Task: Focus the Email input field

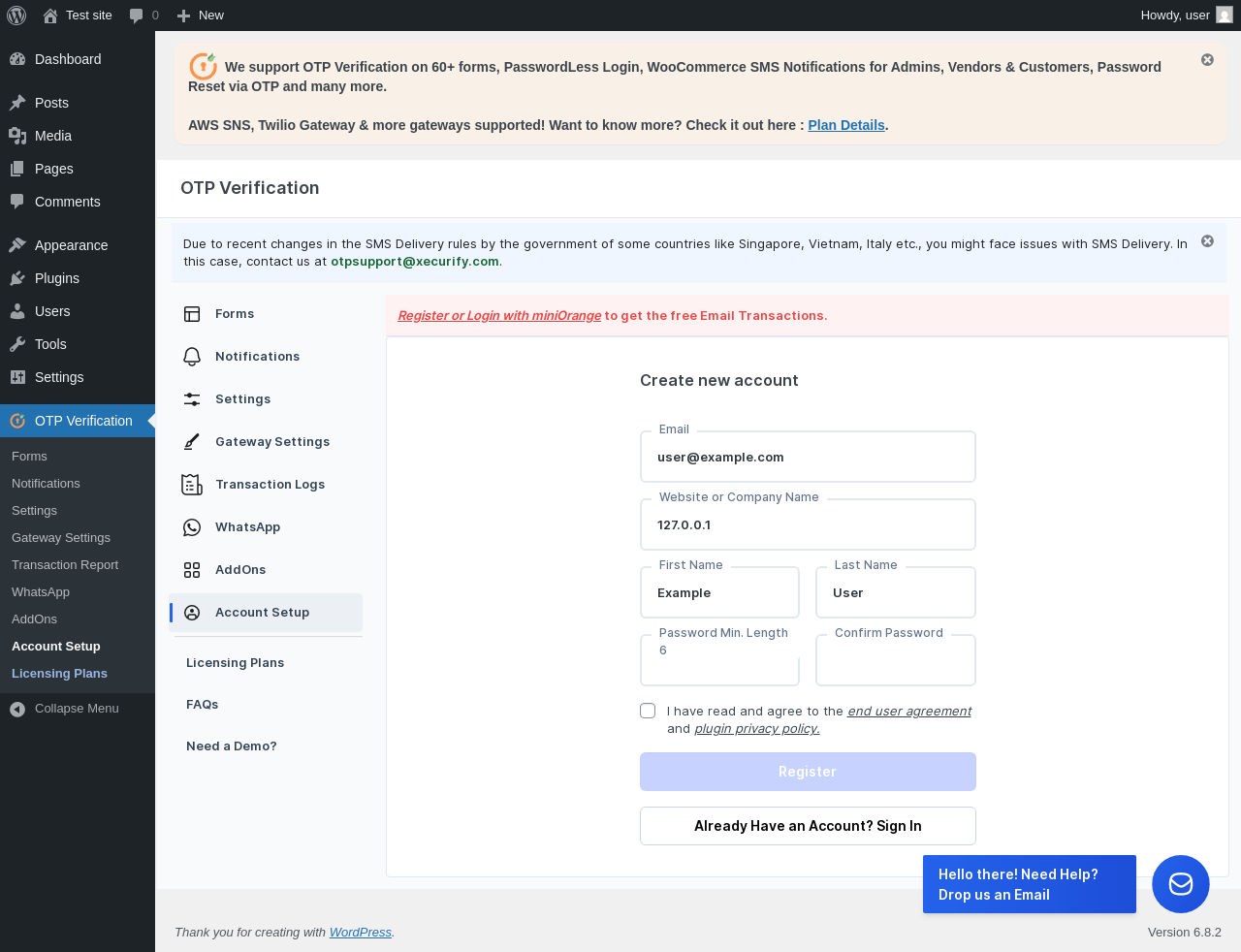Action: click(x=808, y=457)
